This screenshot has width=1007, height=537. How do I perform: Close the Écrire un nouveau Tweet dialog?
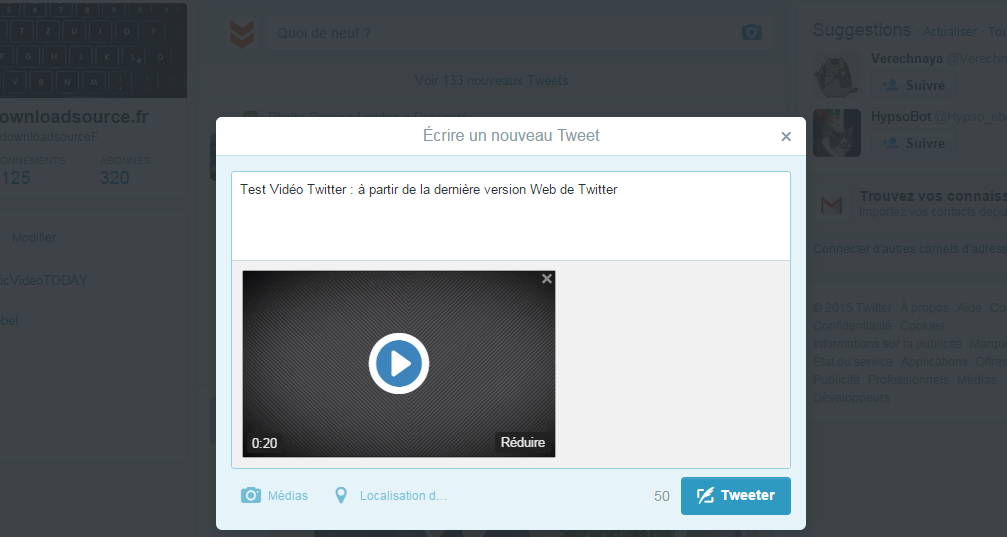point(786,136)
